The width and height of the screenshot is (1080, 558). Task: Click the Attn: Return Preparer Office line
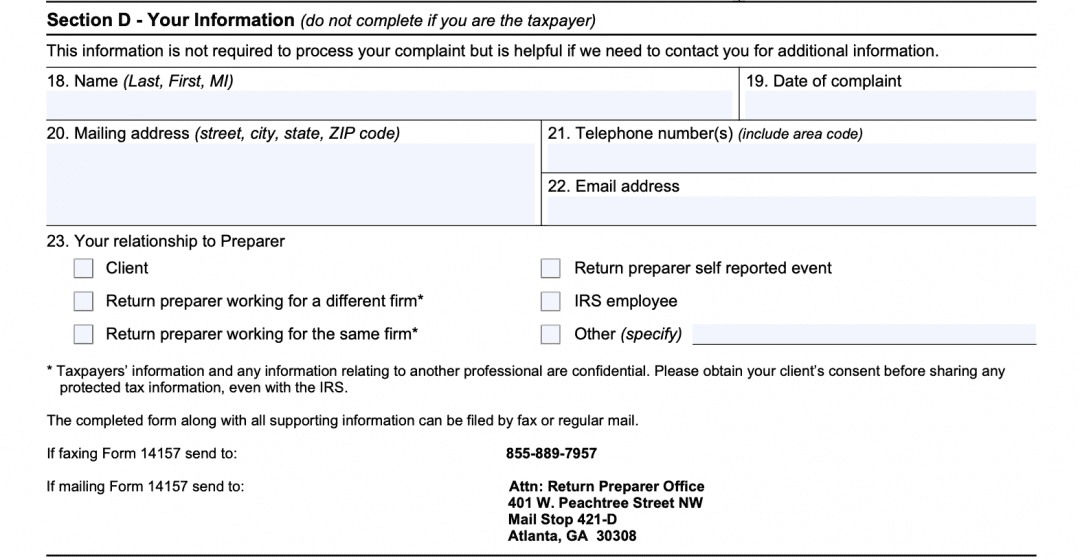pos(606,486)
